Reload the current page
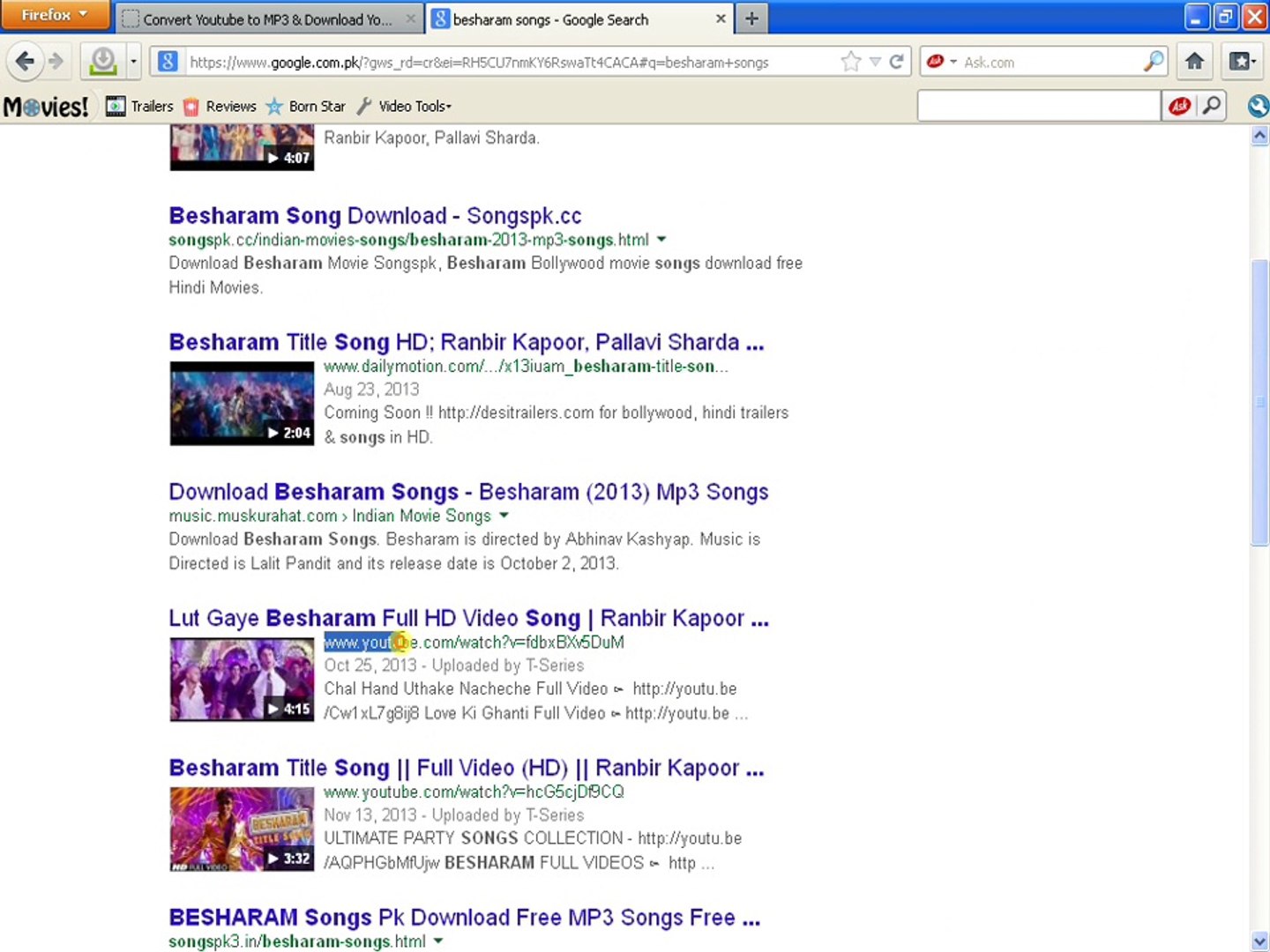The image size is (1270, 952). tap(897, 62)
